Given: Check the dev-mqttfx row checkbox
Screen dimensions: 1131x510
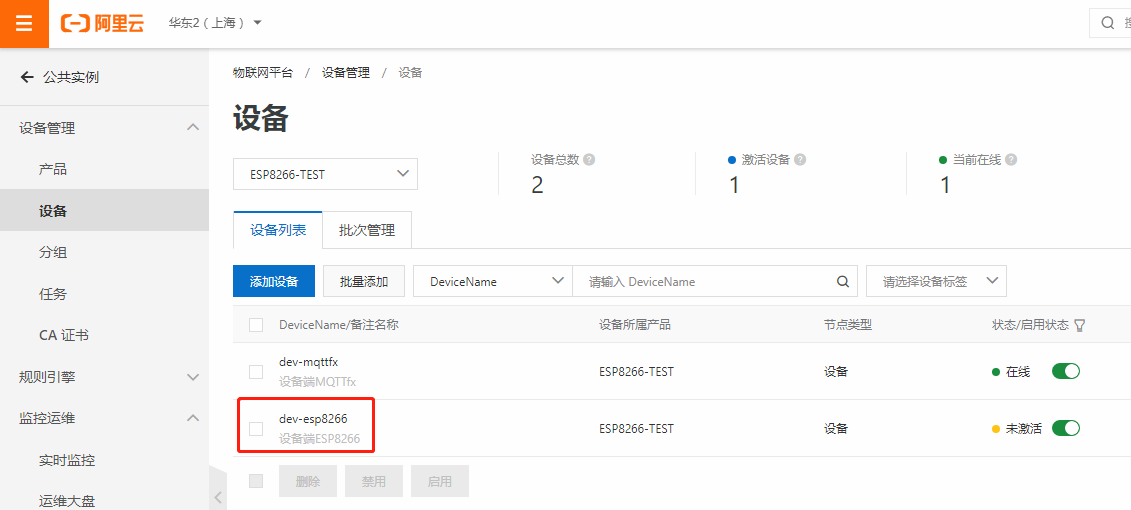Looking at the screenshot, I should [256, 371].
